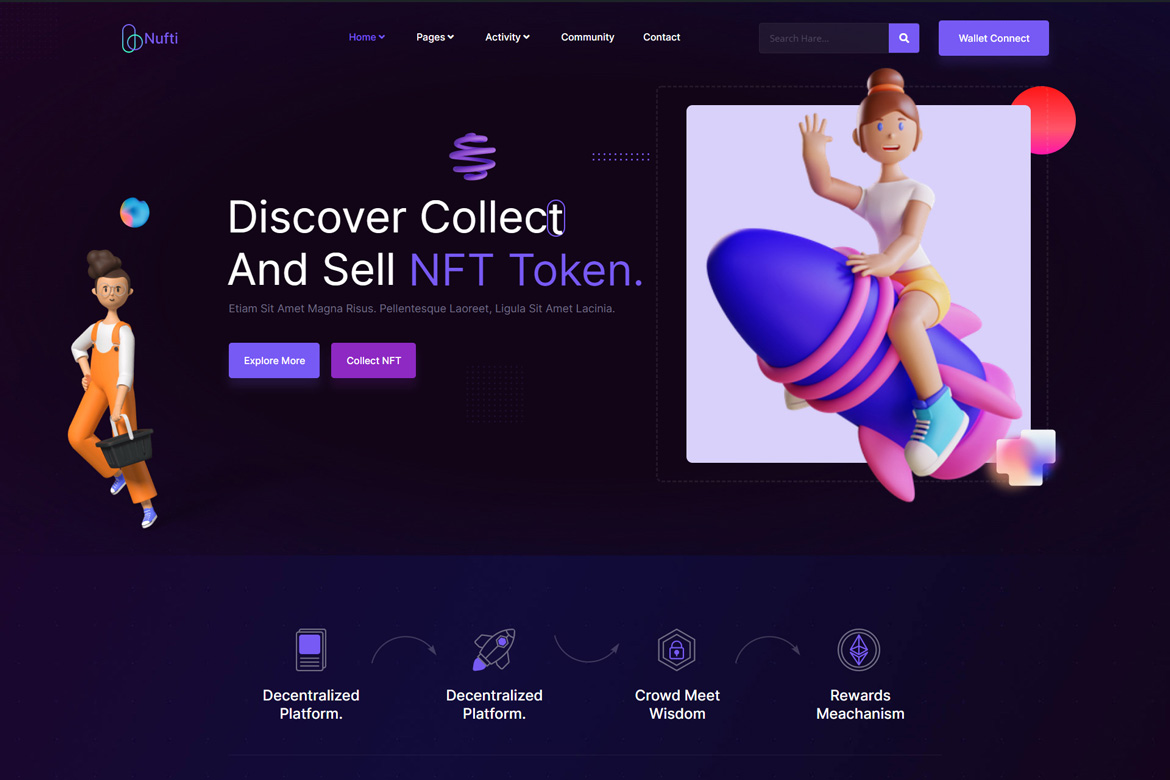The height and width of the screenshot is (780, 1170).
Task: Click the rocket girl hero image
Action: point(858,284)
